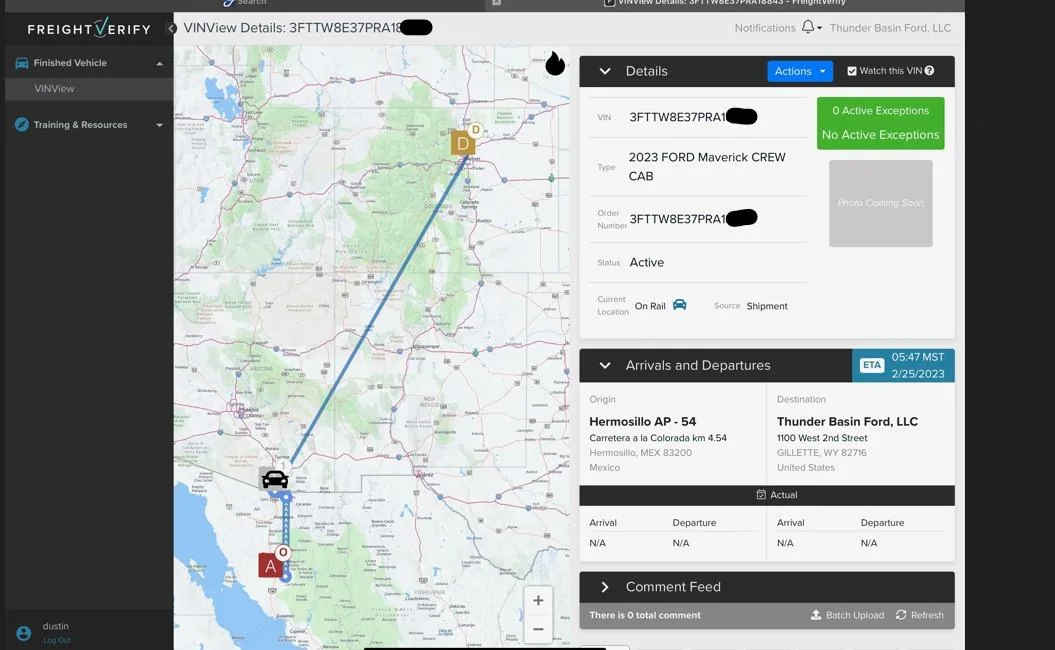The image size is (1055, 650).
Task: Click the help question mark beside Watch this VIN
Action: 929,71
